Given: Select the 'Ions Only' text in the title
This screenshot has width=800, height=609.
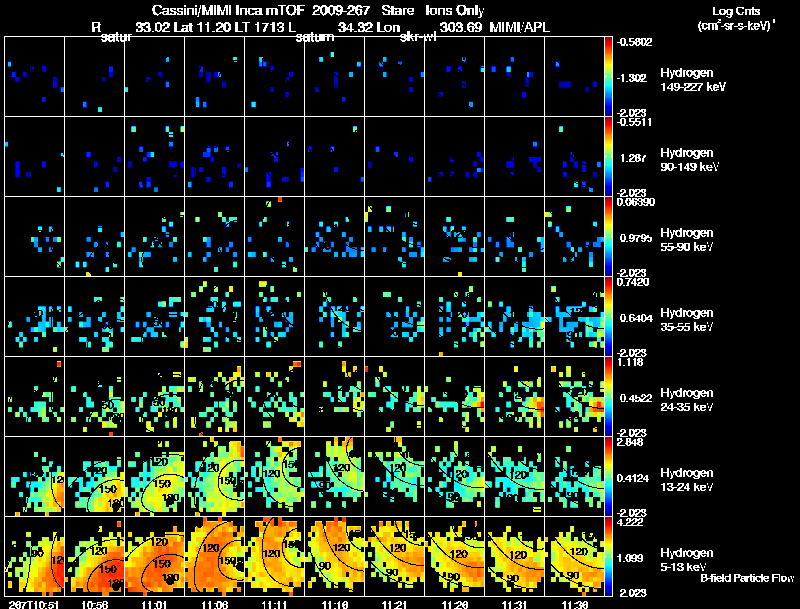Looking at the screenshot, I should point(455,10).
